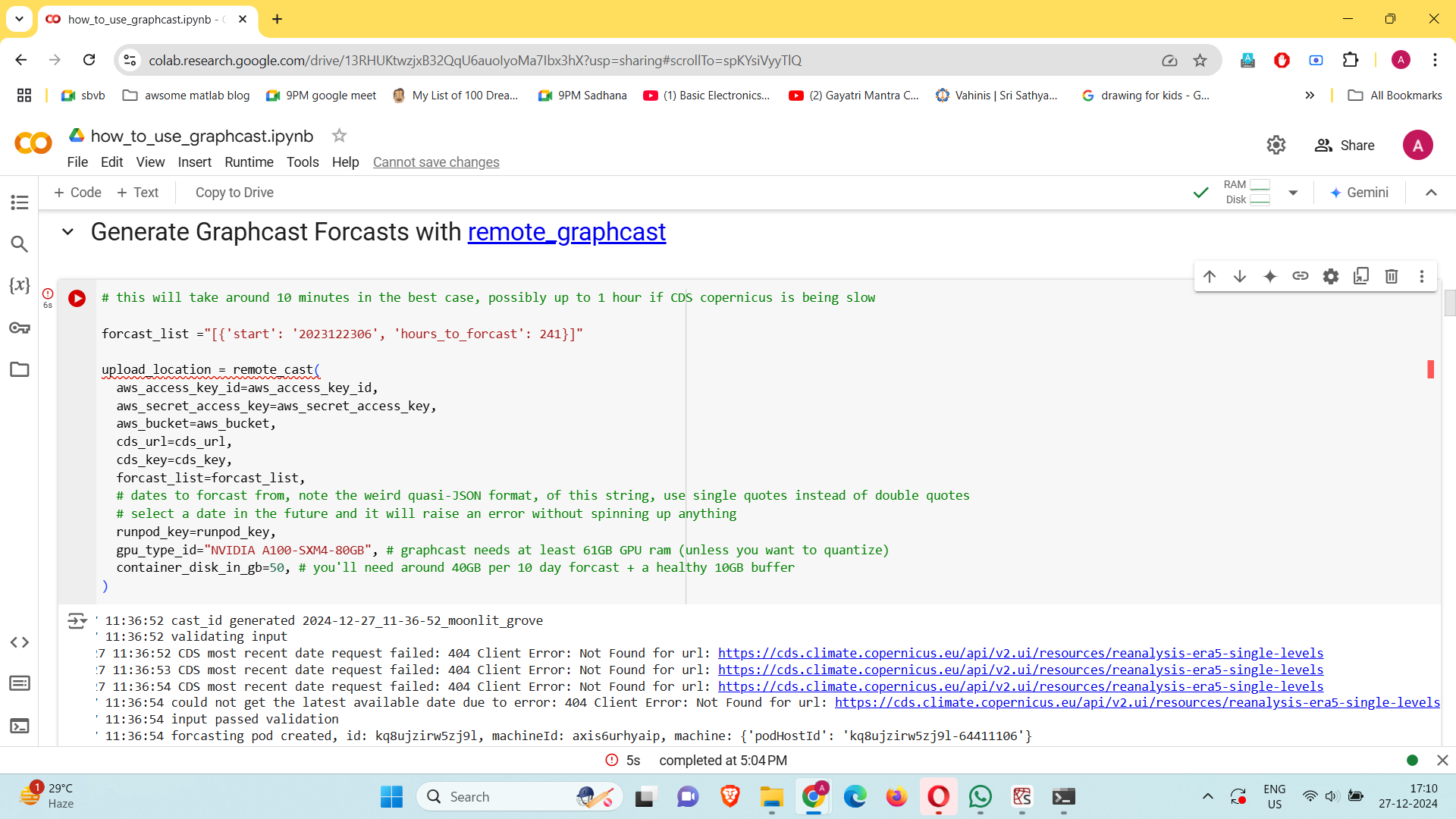1456x819 pixels.
Task: Open the Insert menu
Action: tap(195, 162)
